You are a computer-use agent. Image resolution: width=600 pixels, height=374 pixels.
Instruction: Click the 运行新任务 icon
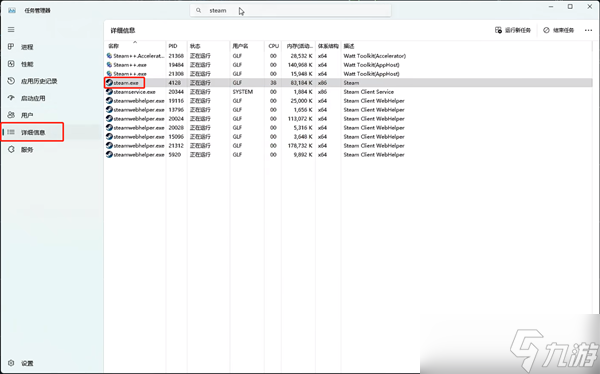498,30
